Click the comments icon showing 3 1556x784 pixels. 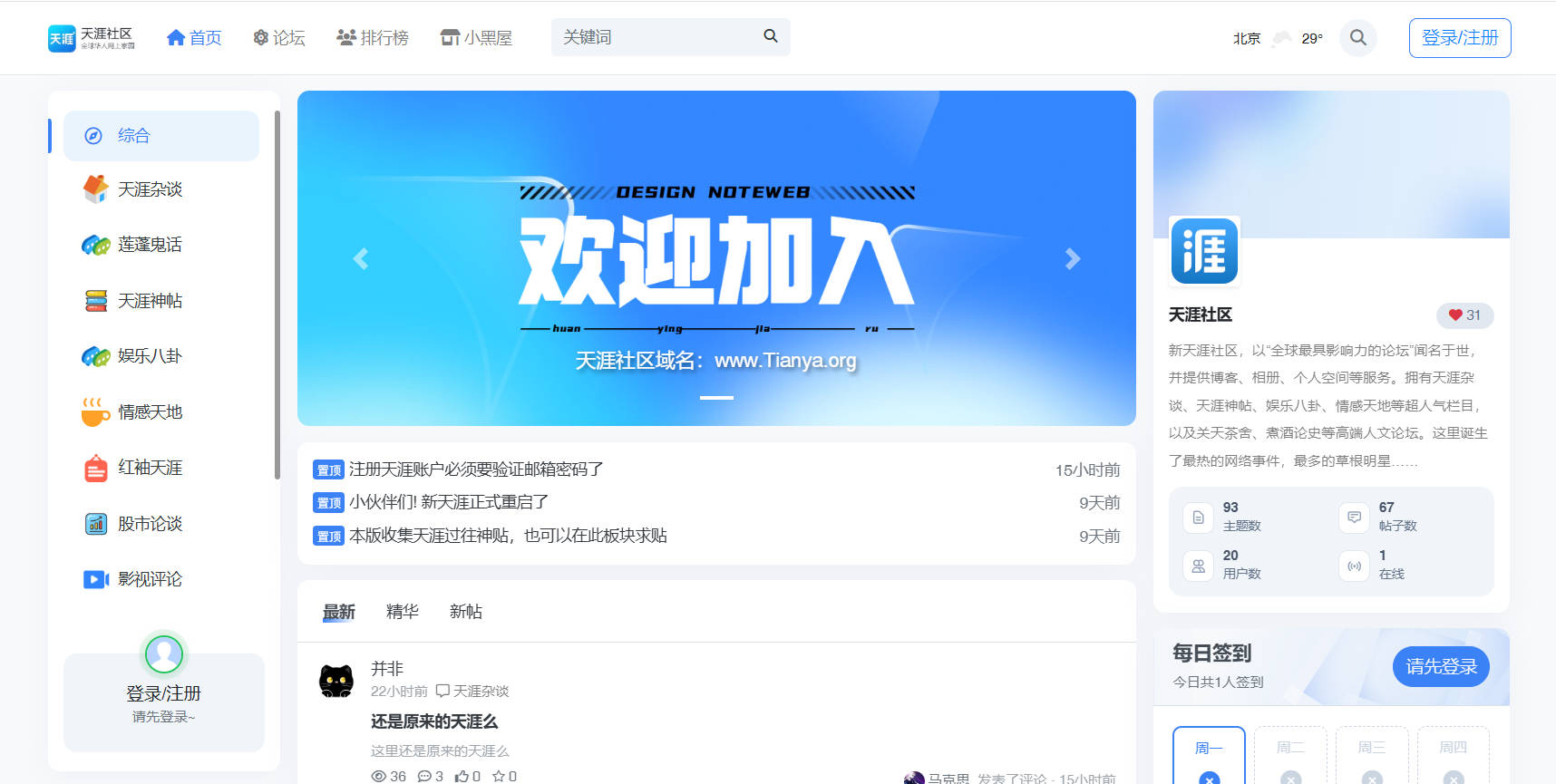(x=424, y=777)
